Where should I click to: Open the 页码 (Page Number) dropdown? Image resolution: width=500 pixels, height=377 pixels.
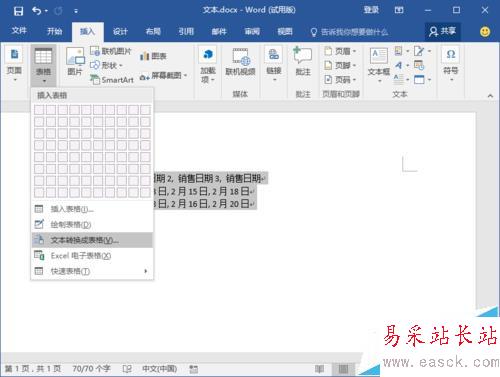[x=340, y=80]
